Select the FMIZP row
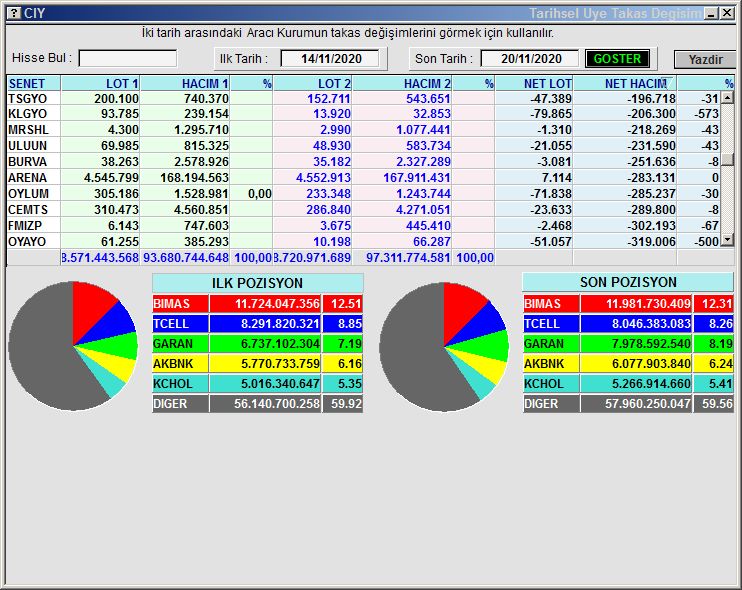Screen dimensions: 742x590 (x=363, y=225)
